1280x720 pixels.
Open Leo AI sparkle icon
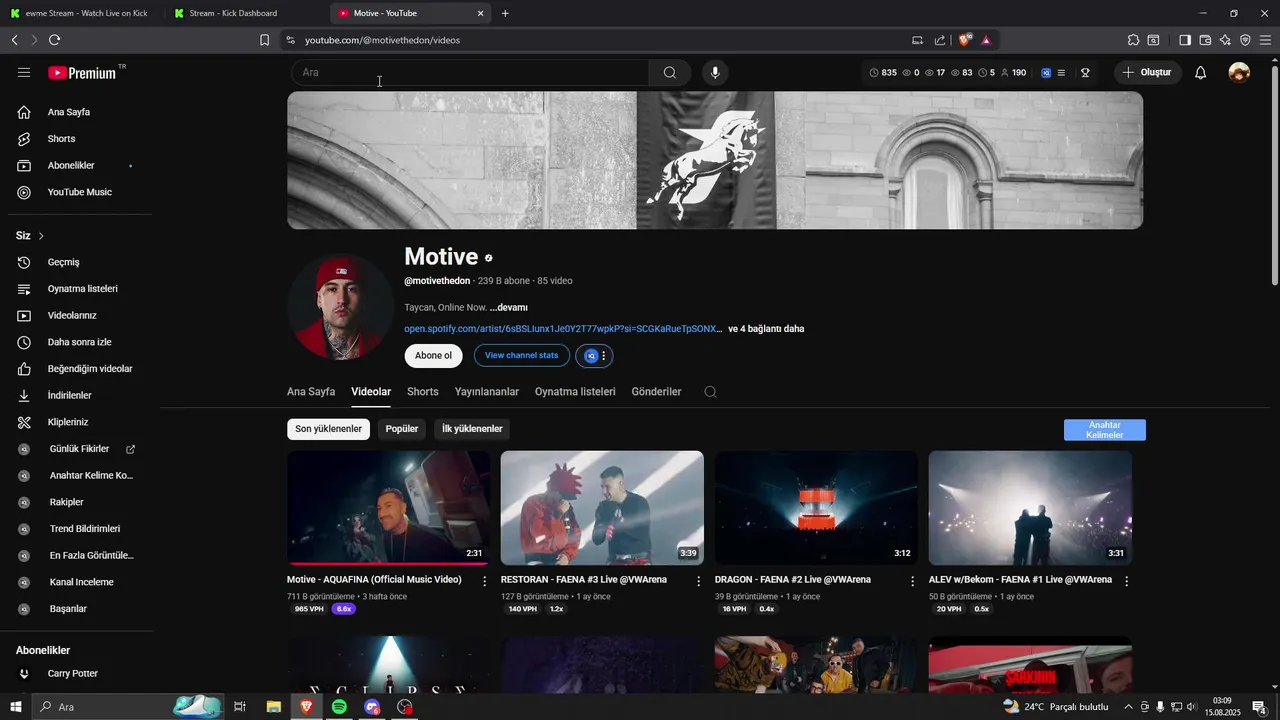pyautogui.click(x=1225, y=40)
